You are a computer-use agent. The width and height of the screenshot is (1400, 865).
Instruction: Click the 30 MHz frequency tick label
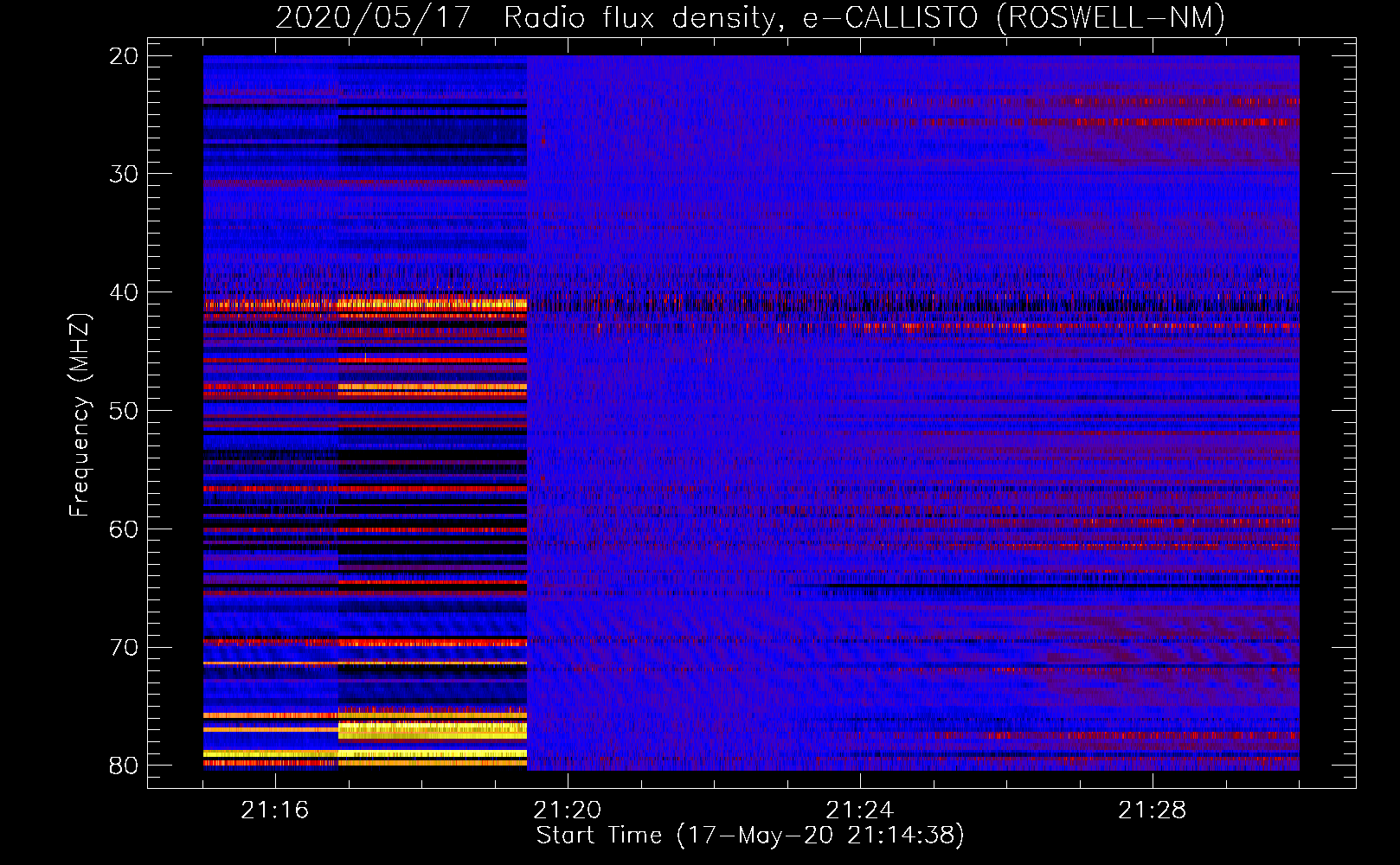tap(124, 174)
